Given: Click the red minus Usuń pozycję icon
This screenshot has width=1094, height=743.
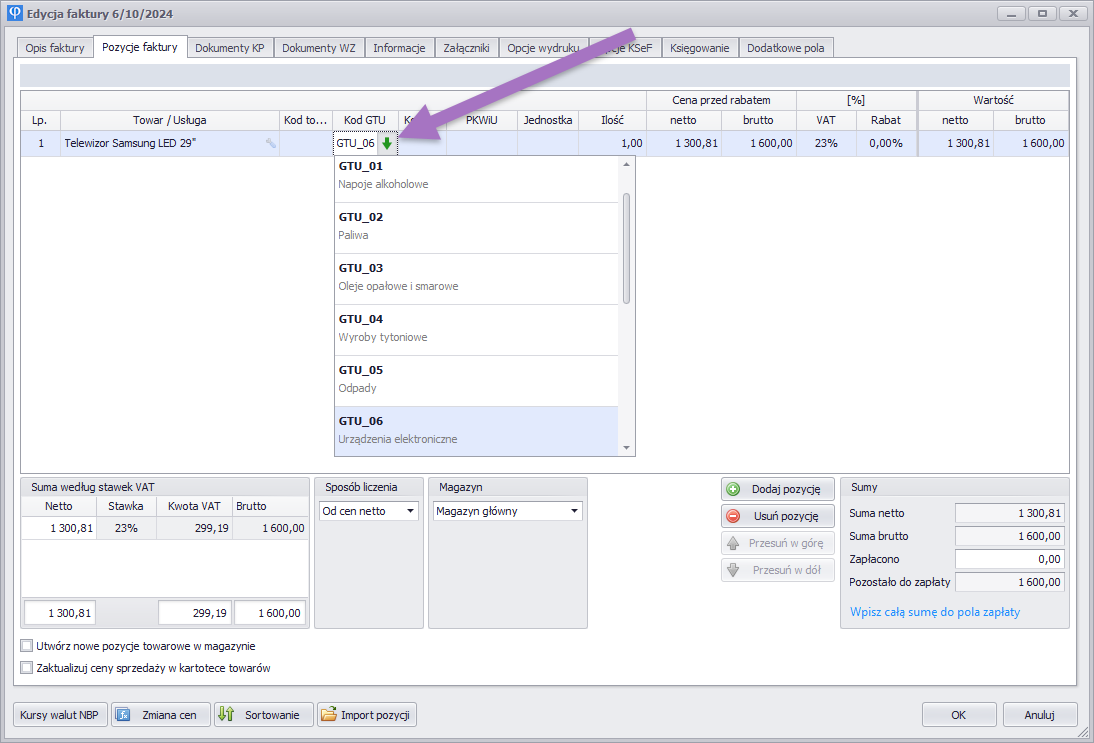Looking at the screenshot, I should pos(733,516).
